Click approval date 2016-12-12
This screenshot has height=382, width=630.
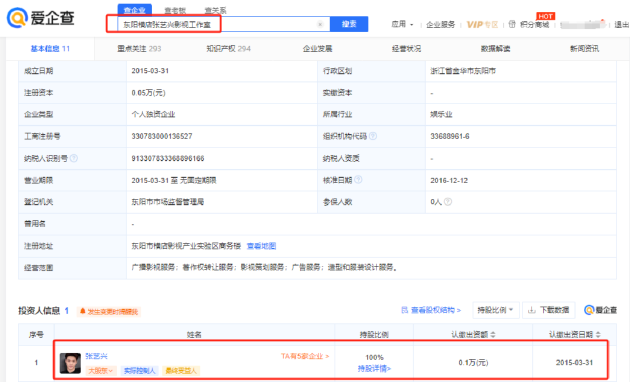coord(449,180)
